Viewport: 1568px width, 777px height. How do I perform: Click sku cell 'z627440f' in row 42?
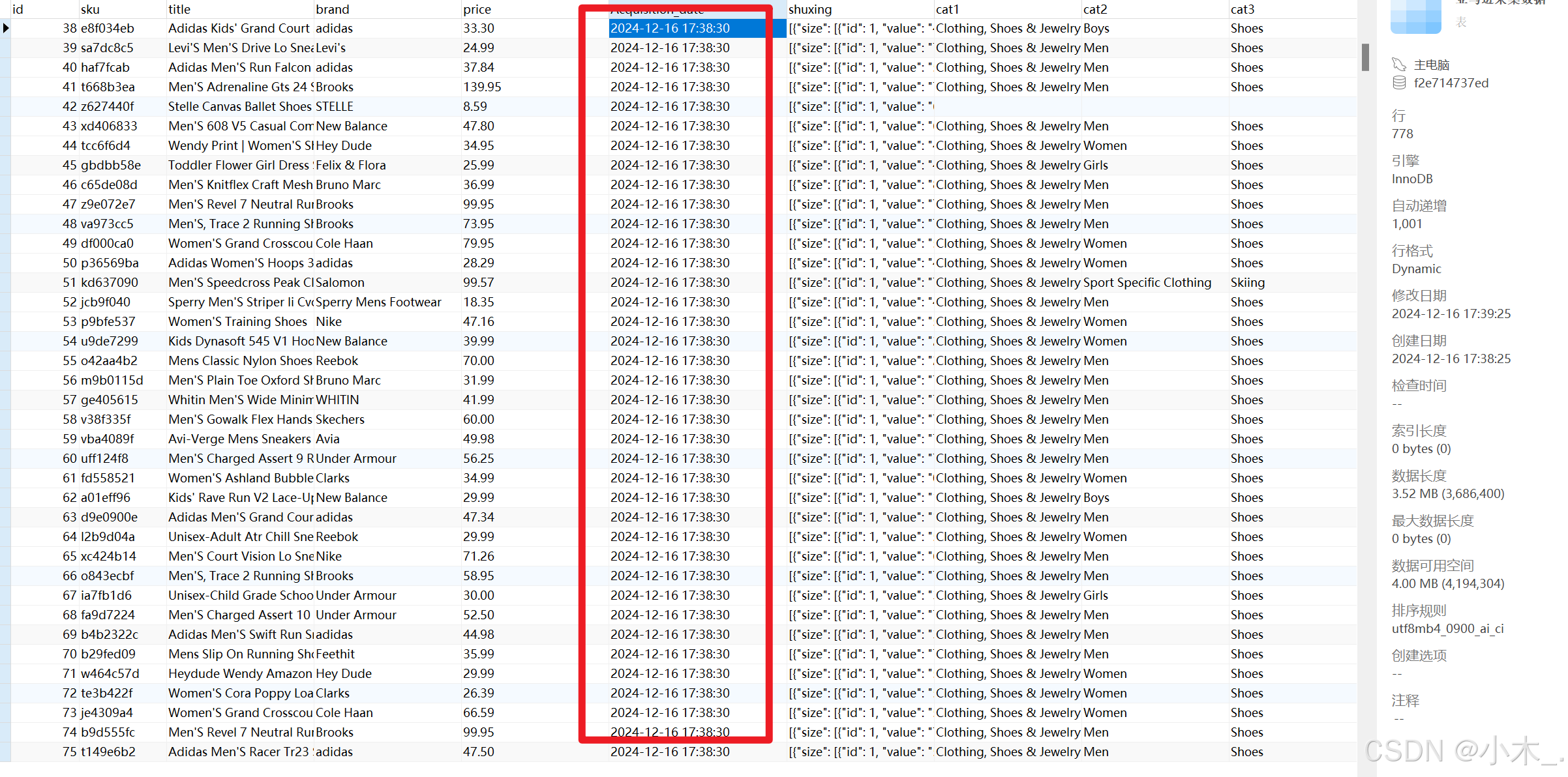click(108, 106)
